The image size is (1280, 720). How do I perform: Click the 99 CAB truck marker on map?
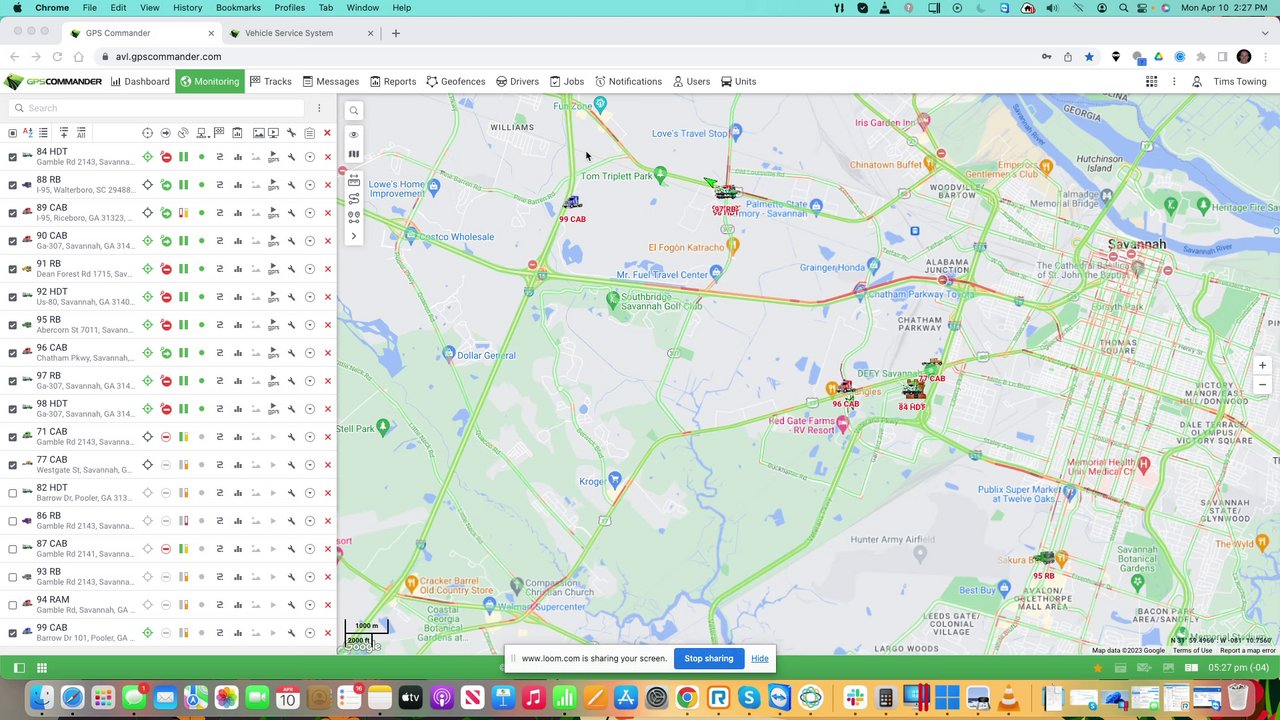click(x=572, y=204)
